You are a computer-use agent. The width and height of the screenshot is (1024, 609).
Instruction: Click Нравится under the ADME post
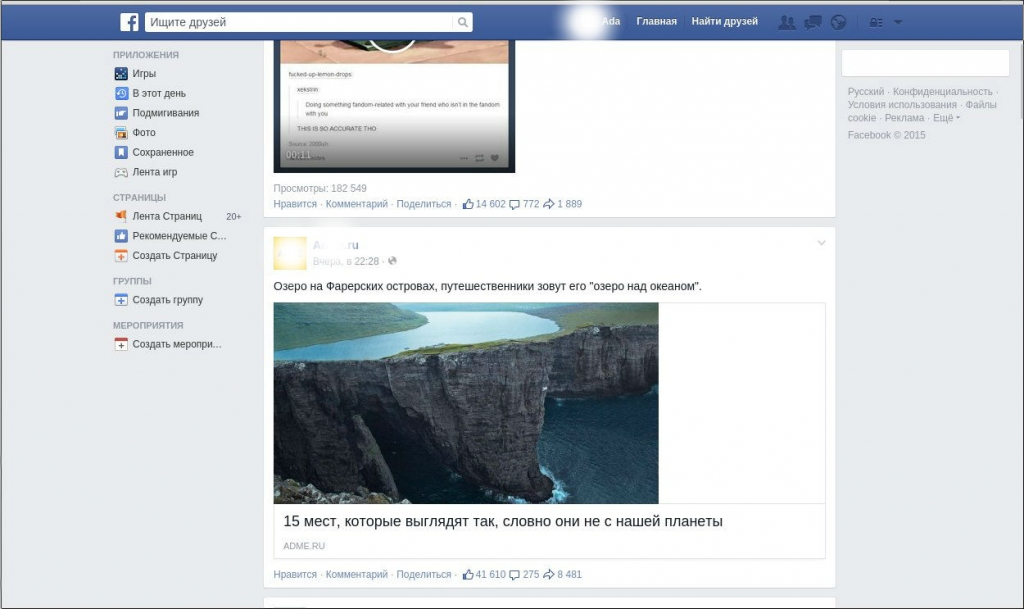point(295,574)
